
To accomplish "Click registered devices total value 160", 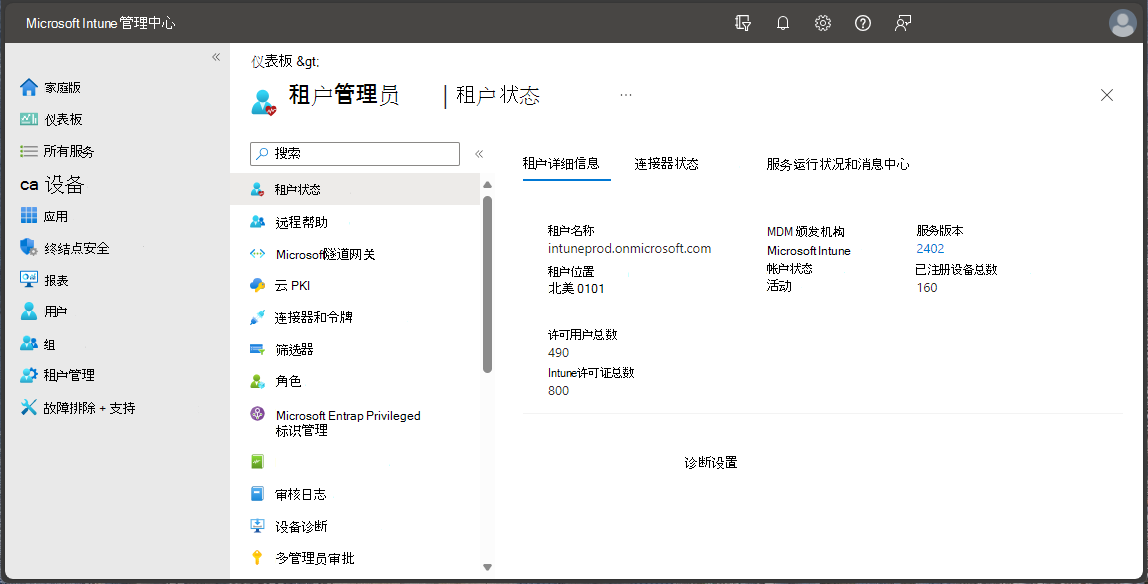I will click(927, 288).
